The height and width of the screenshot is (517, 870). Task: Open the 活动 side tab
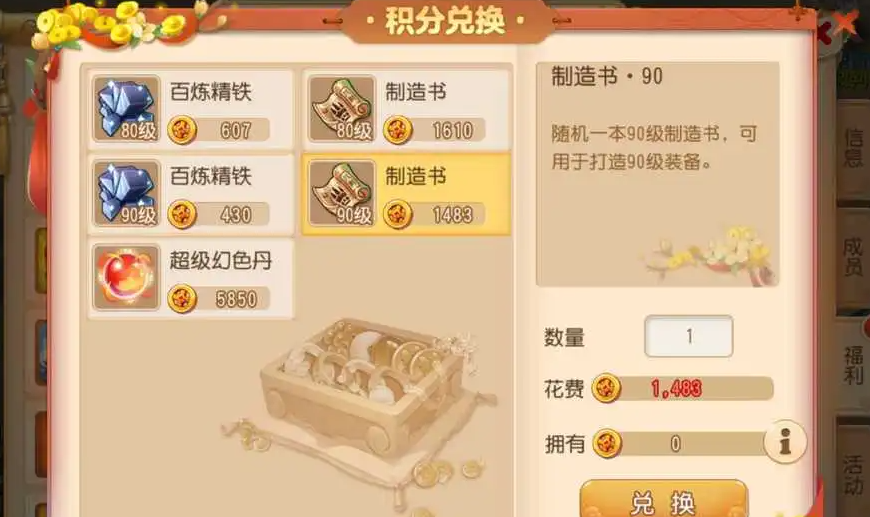click(853, 472)
